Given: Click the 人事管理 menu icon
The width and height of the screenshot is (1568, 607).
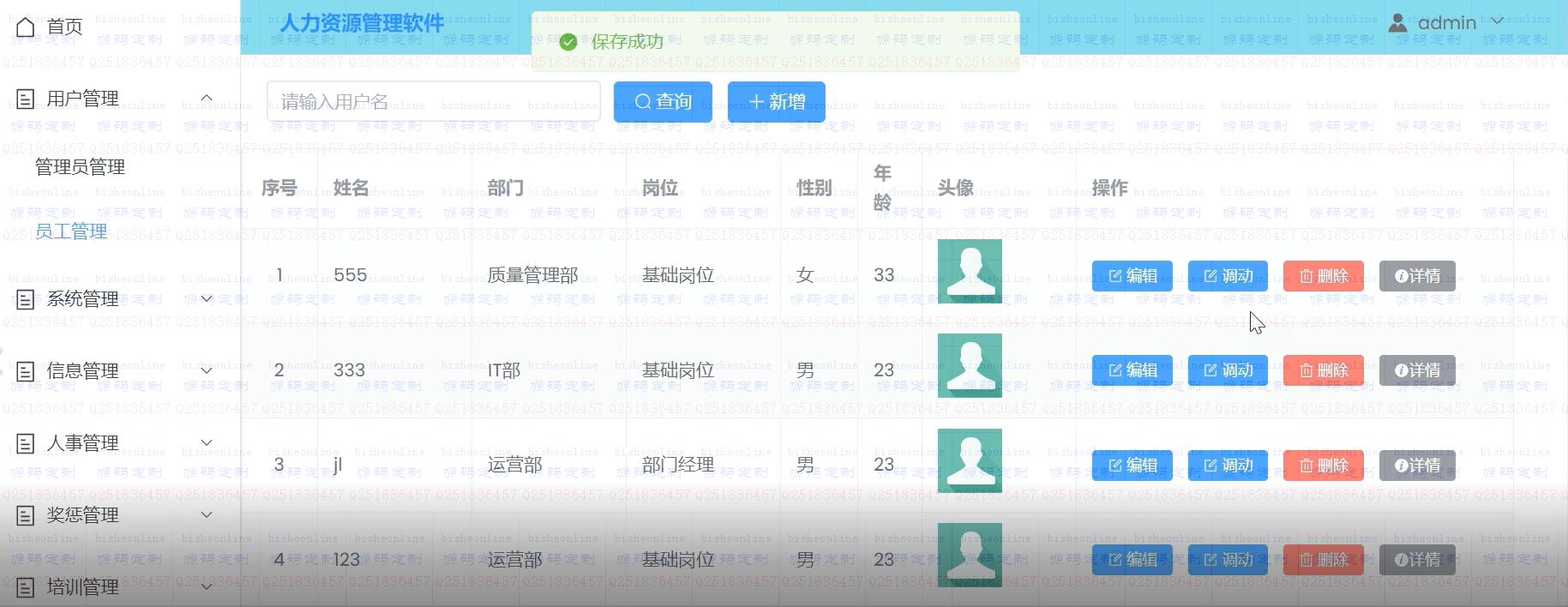Looking at the screenshot, I should [x=26, y=443].
